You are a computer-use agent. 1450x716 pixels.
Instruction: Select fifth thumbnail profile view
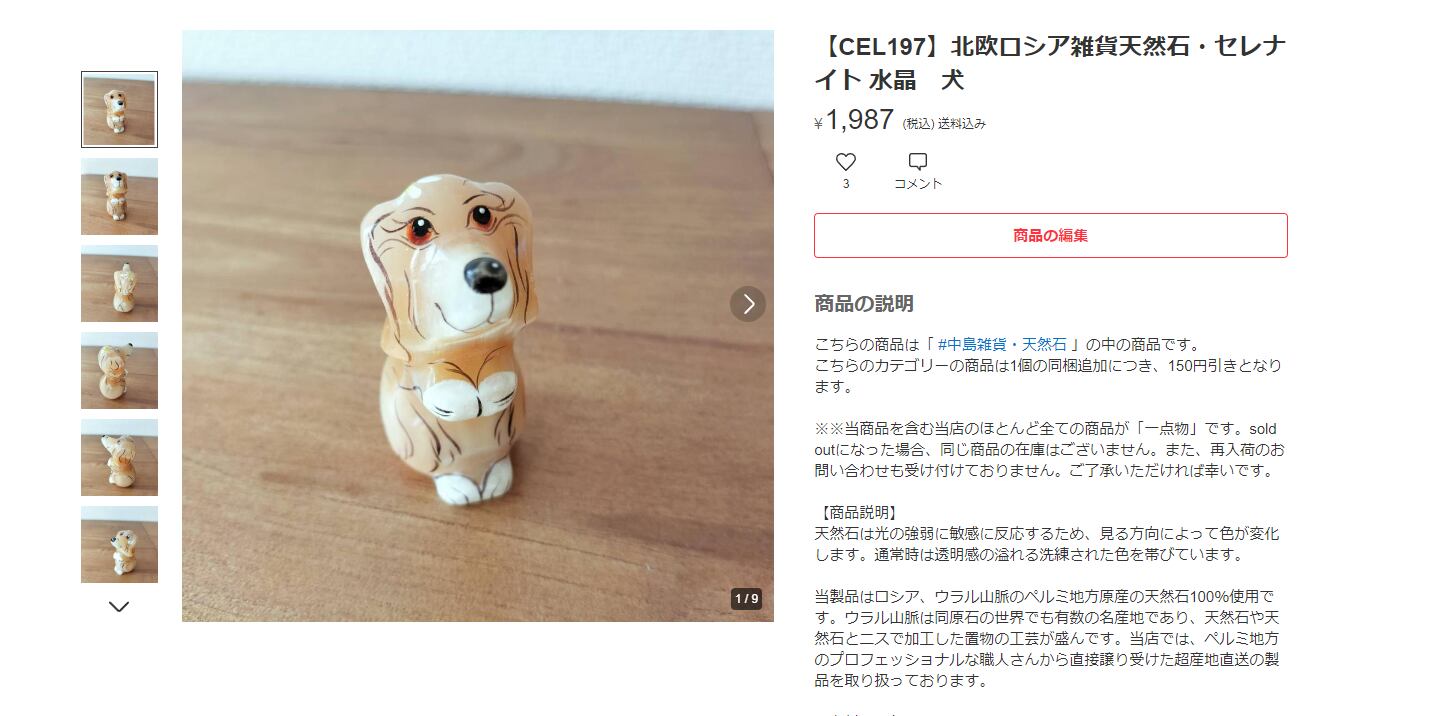tap(119, 458)
